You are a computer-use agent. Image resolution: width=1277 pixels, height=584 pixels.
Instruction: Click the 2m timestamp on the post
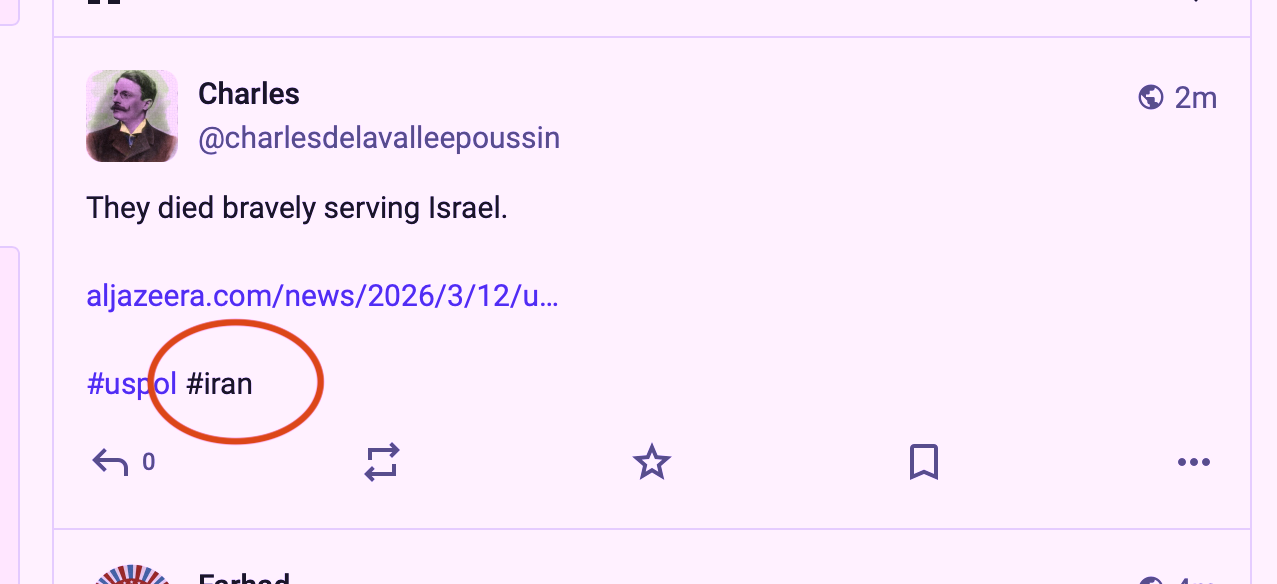click(1196, 97)
